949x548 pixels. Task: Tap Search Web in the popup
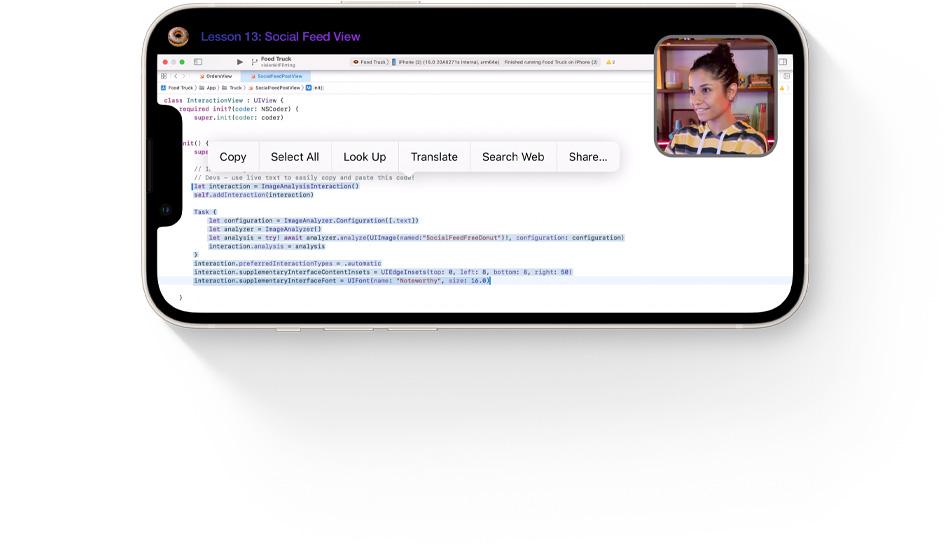[513, 157]
